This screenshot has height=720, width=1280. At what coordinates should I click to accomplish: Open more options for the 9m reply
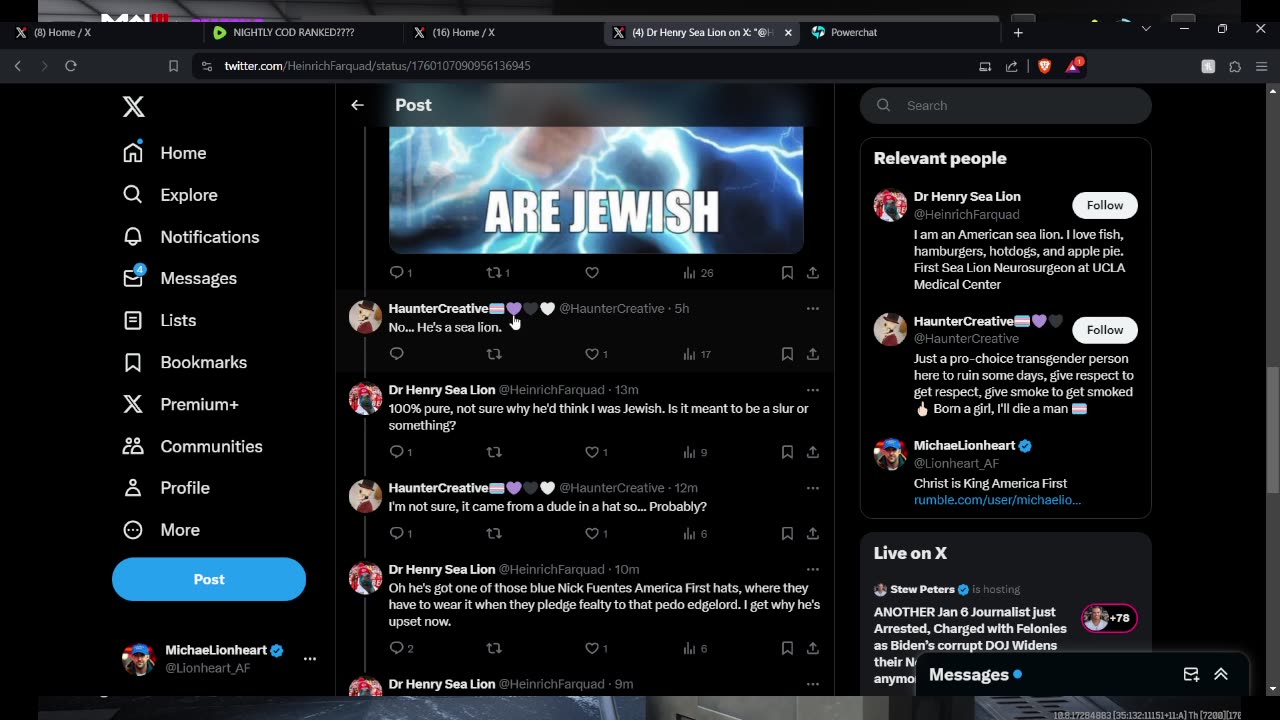[x=813, y=684]
